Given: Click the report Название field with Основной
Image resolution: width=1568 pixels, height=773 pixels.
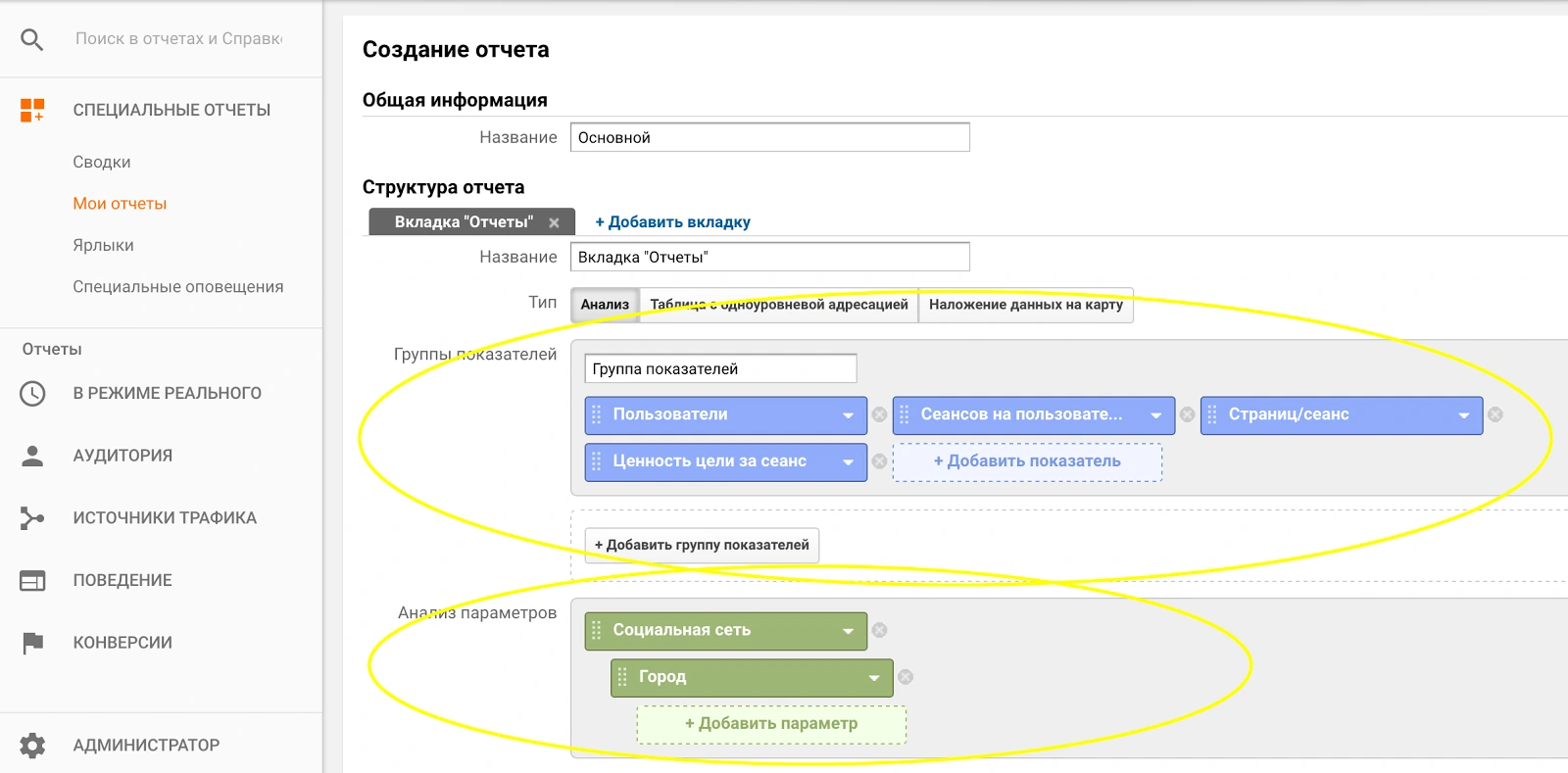Looking at the screenshot, I should (769, 137).
